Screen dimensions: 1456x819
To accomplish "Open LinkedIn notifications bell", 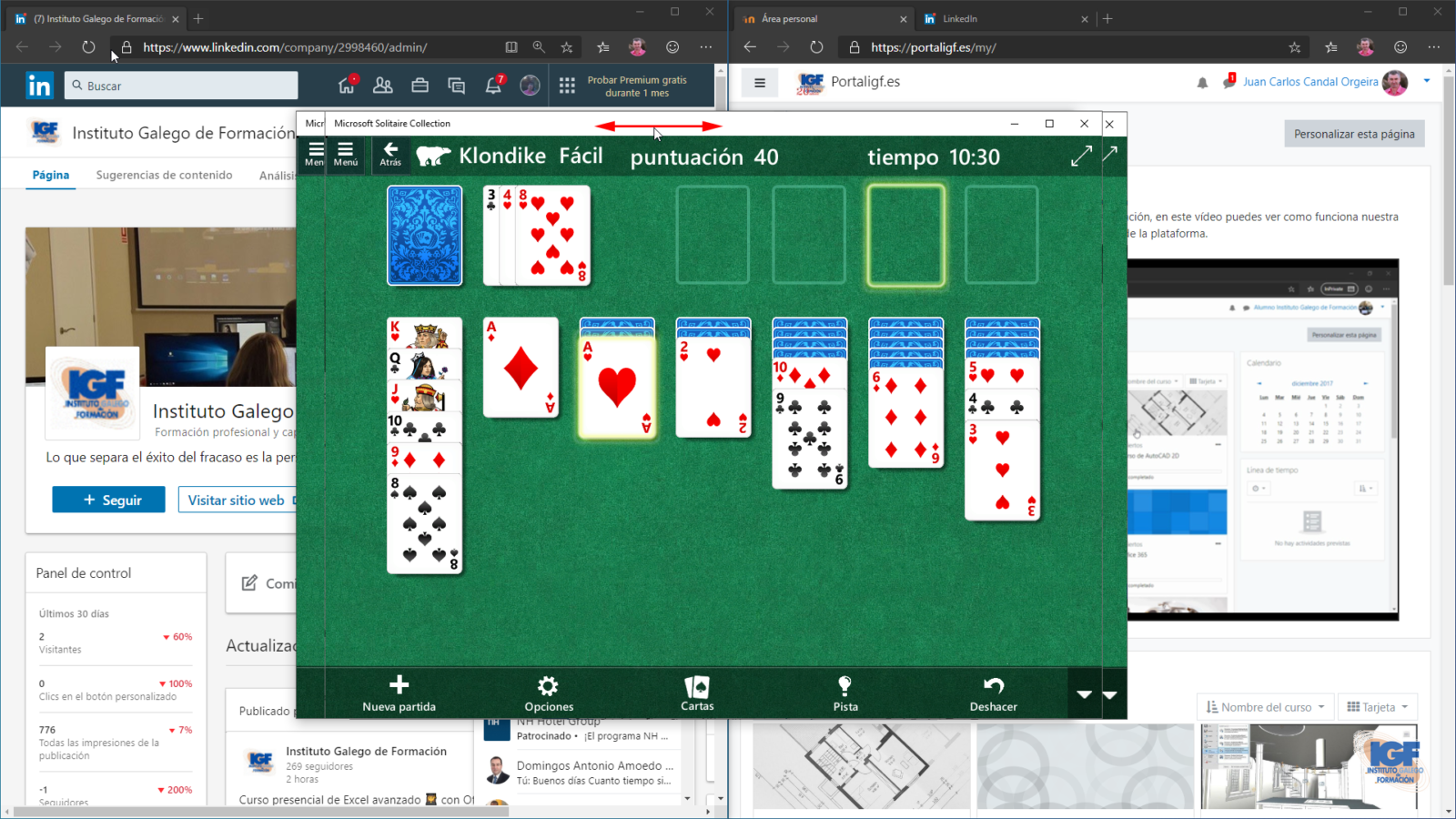I will pyautogui.click(x=493, y=86).
